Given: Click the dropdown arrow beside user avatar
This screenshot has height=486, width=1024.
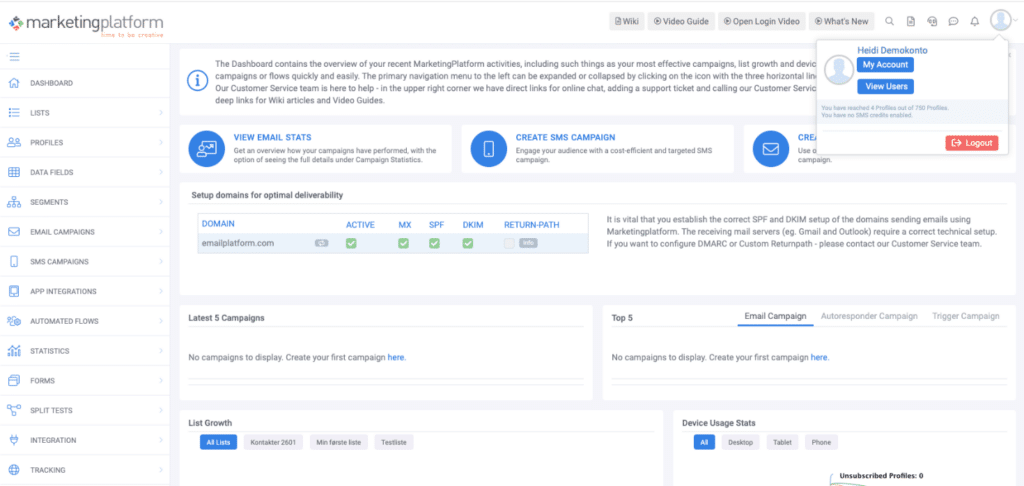Looking at the screenshot, I should [1016, 22].
